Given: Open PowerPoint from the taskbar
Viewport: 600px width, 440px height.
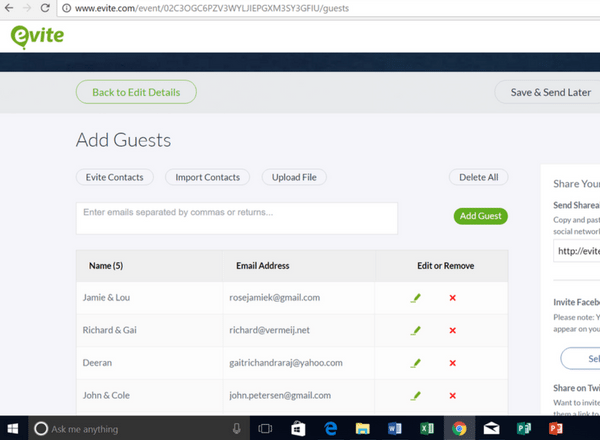Looking at the screenshot, I should (556, 429).
